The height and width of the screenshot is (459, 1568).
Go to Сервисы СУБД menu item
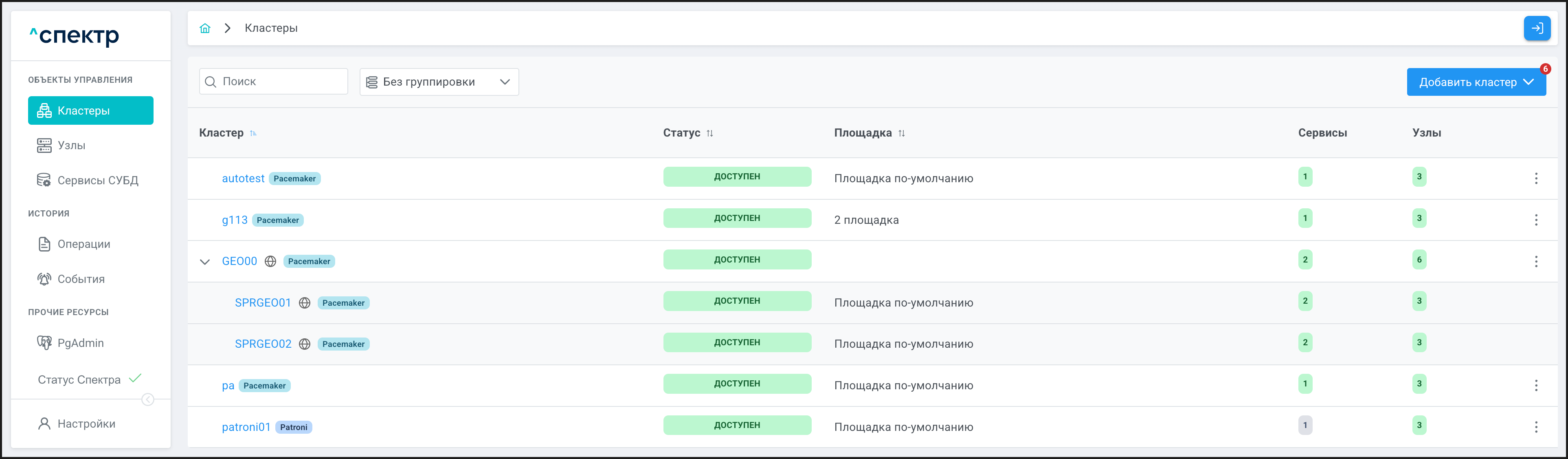[97, 181]
